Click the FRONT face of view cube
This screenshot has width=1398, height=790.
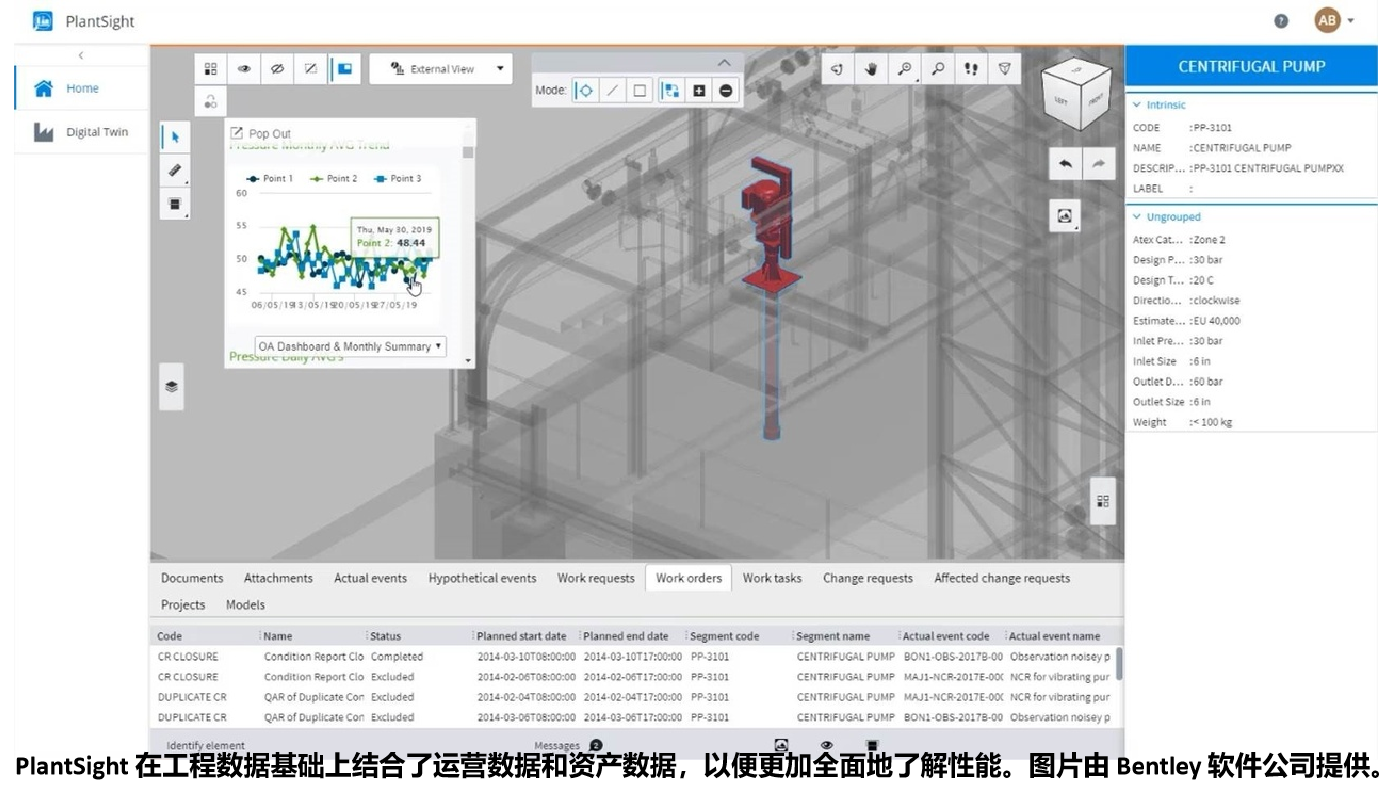(1097, 100)
